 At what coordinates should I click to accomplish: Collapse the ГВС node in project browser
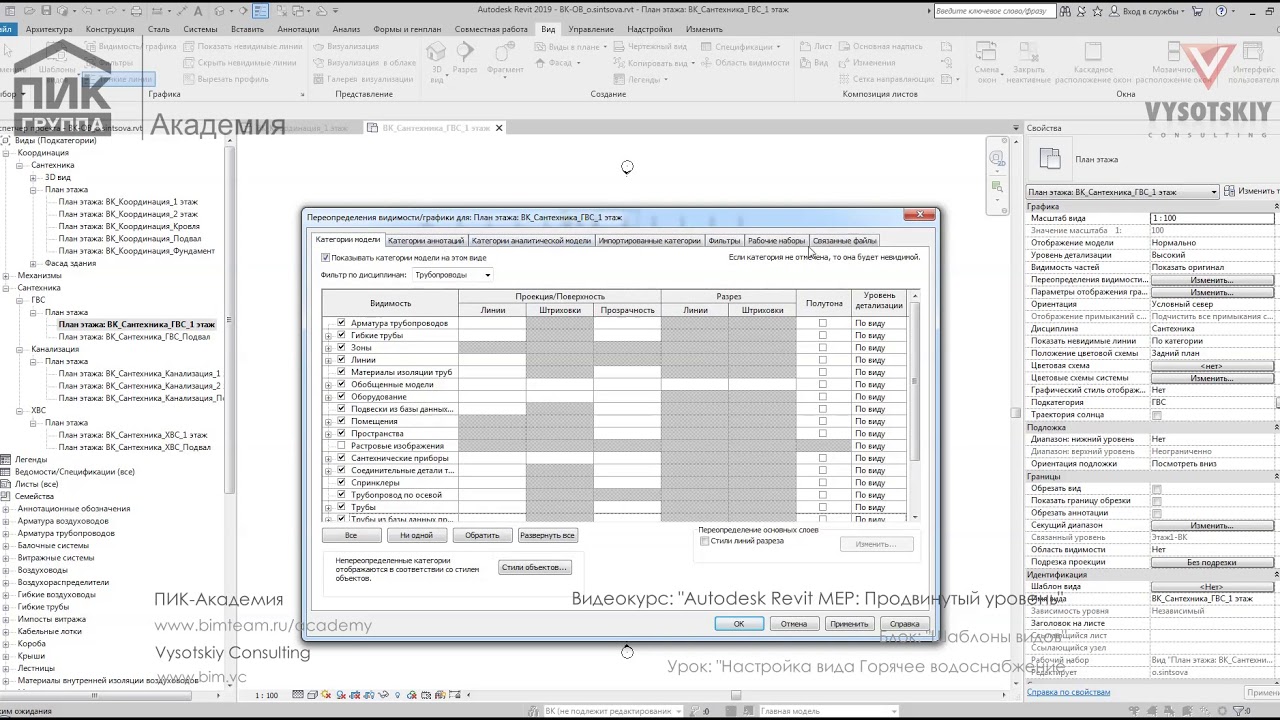click(x=20, y=300)
